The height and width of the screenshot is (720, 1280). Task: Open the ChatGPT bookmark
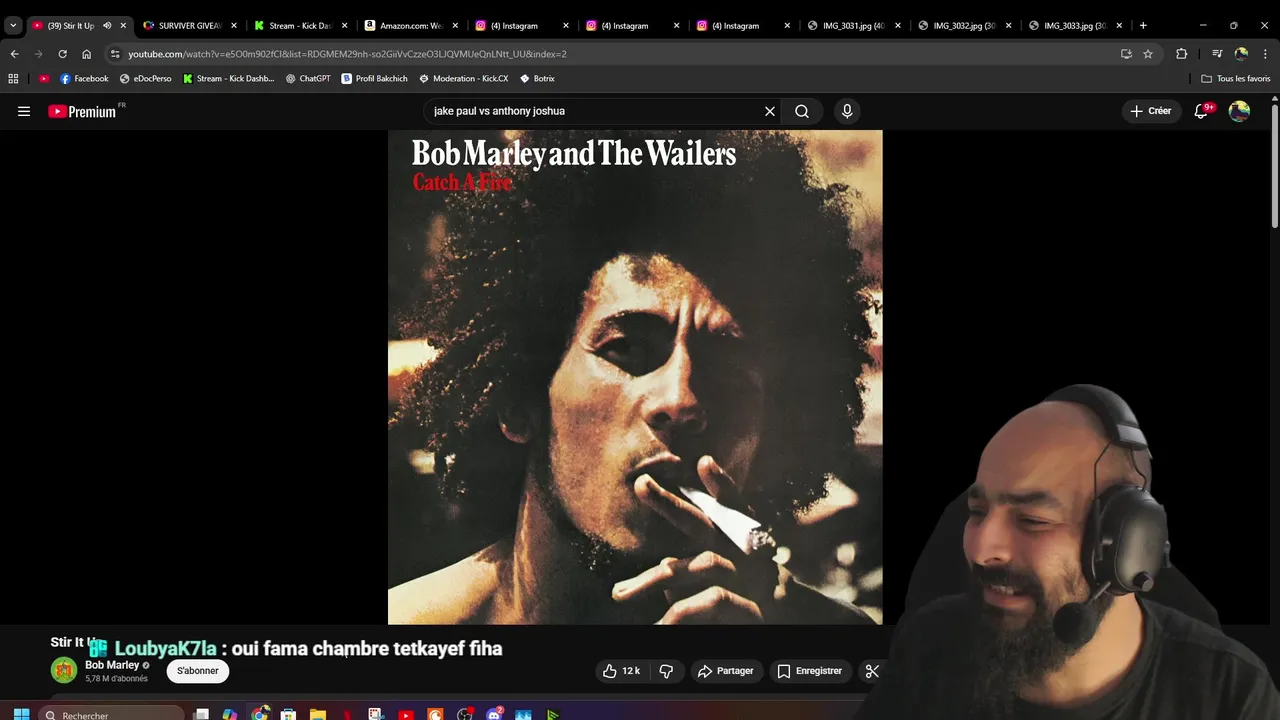point(308,78)
